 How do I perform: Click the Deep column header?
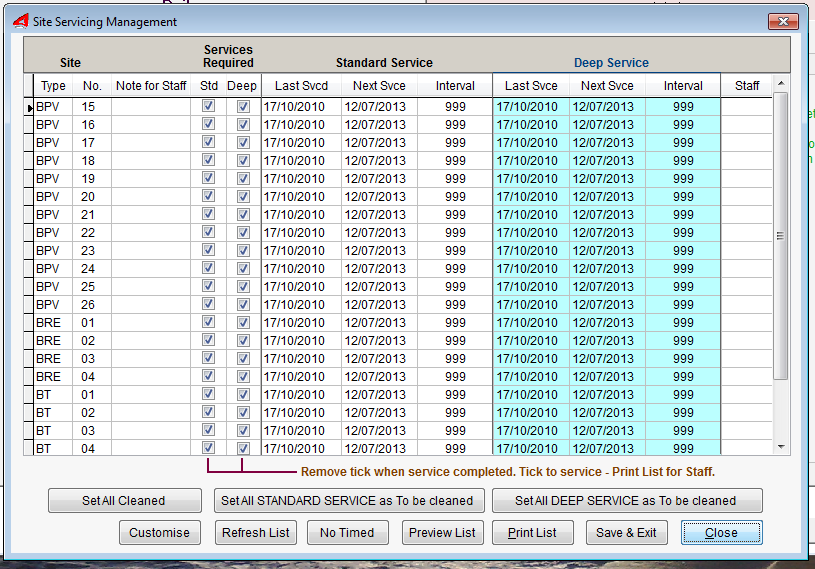[242, 86]
